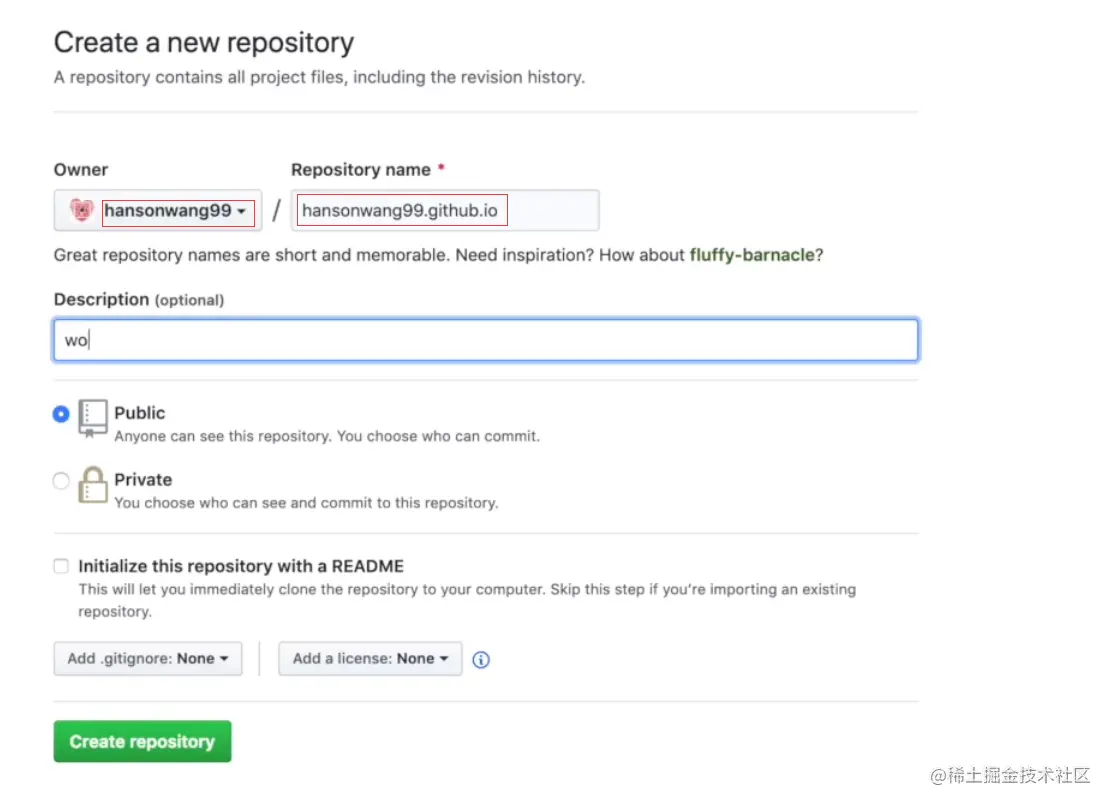Click the owner avatar icon
The height and width of the screenshot is (808, 1113).
81,211
